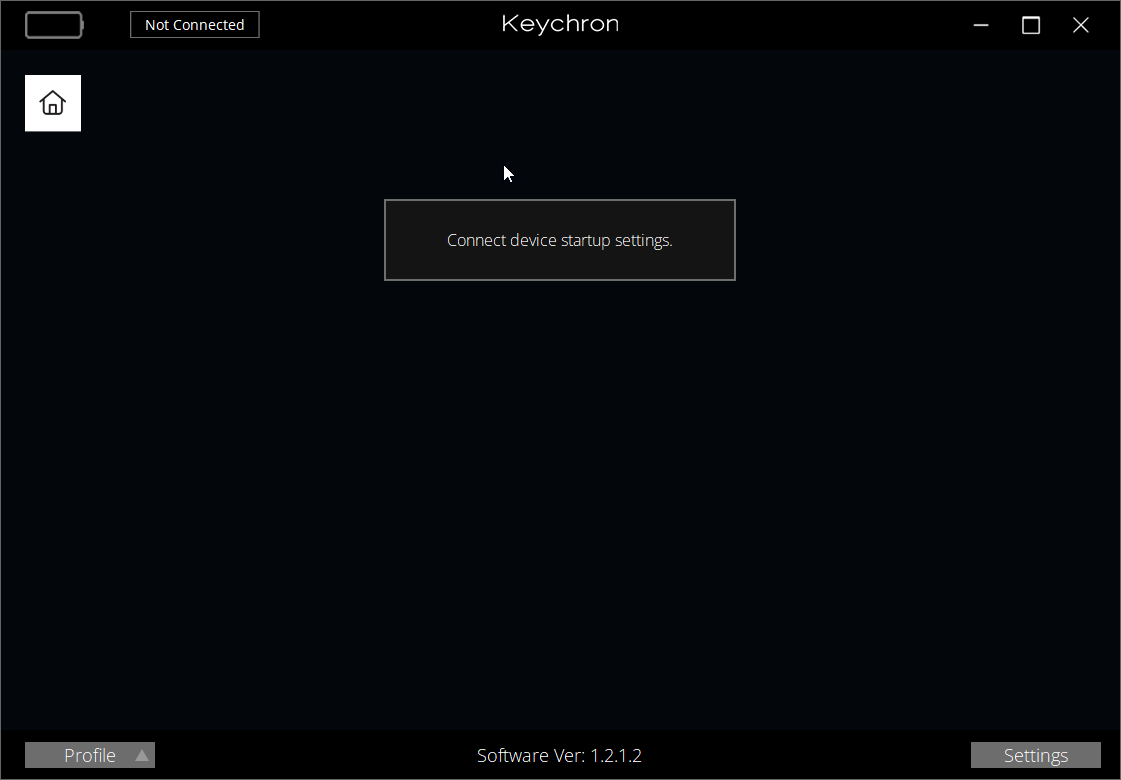
Task: Open the Profile selector at bottom left
Action: point(90,755)
